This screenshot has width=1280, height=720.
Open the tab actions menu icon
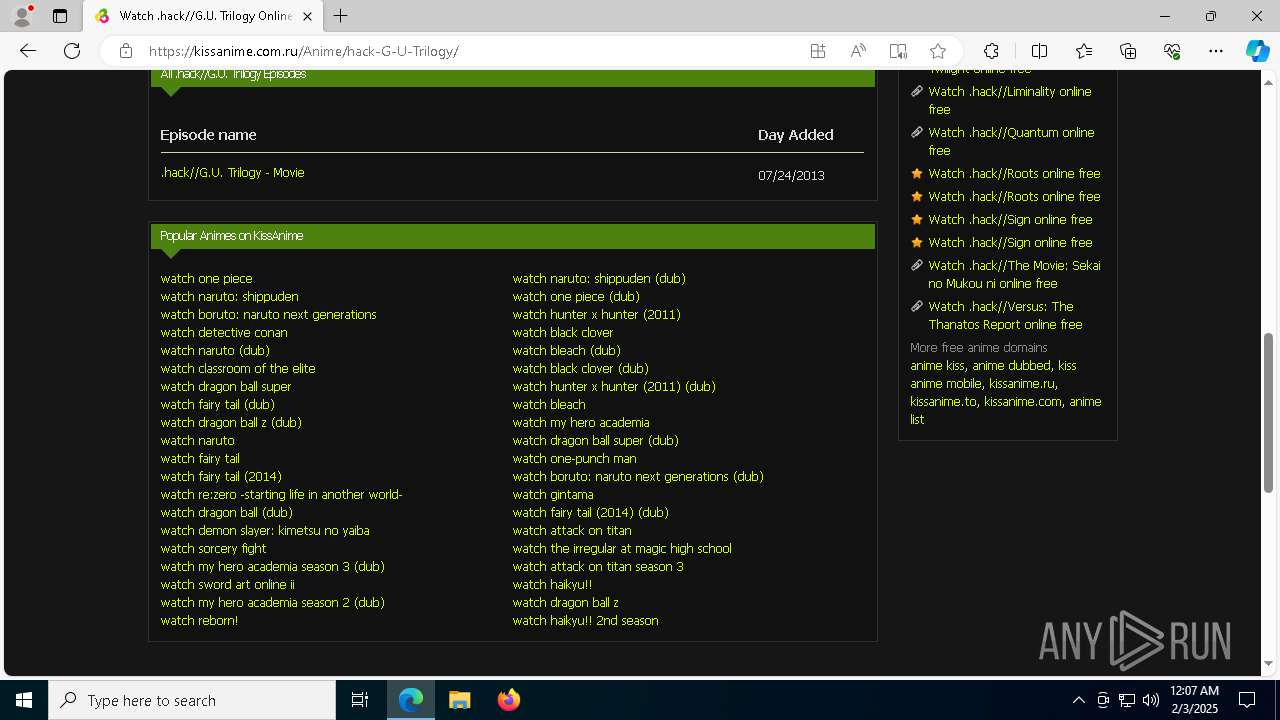[60, 16]
